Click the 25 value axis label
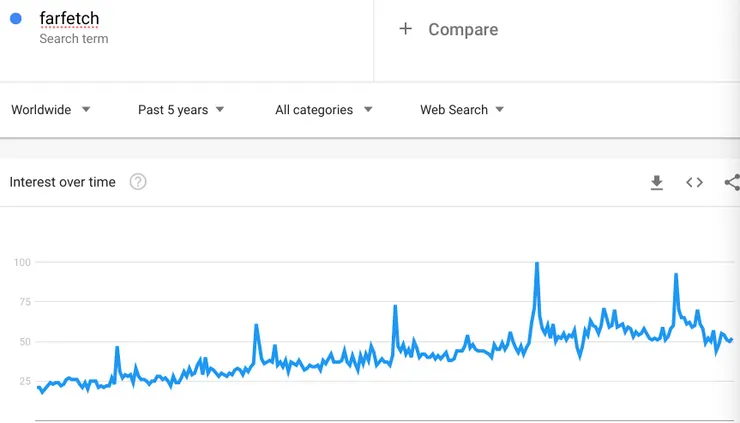This screenshot has width=740, height=423. tap(26, 381)
